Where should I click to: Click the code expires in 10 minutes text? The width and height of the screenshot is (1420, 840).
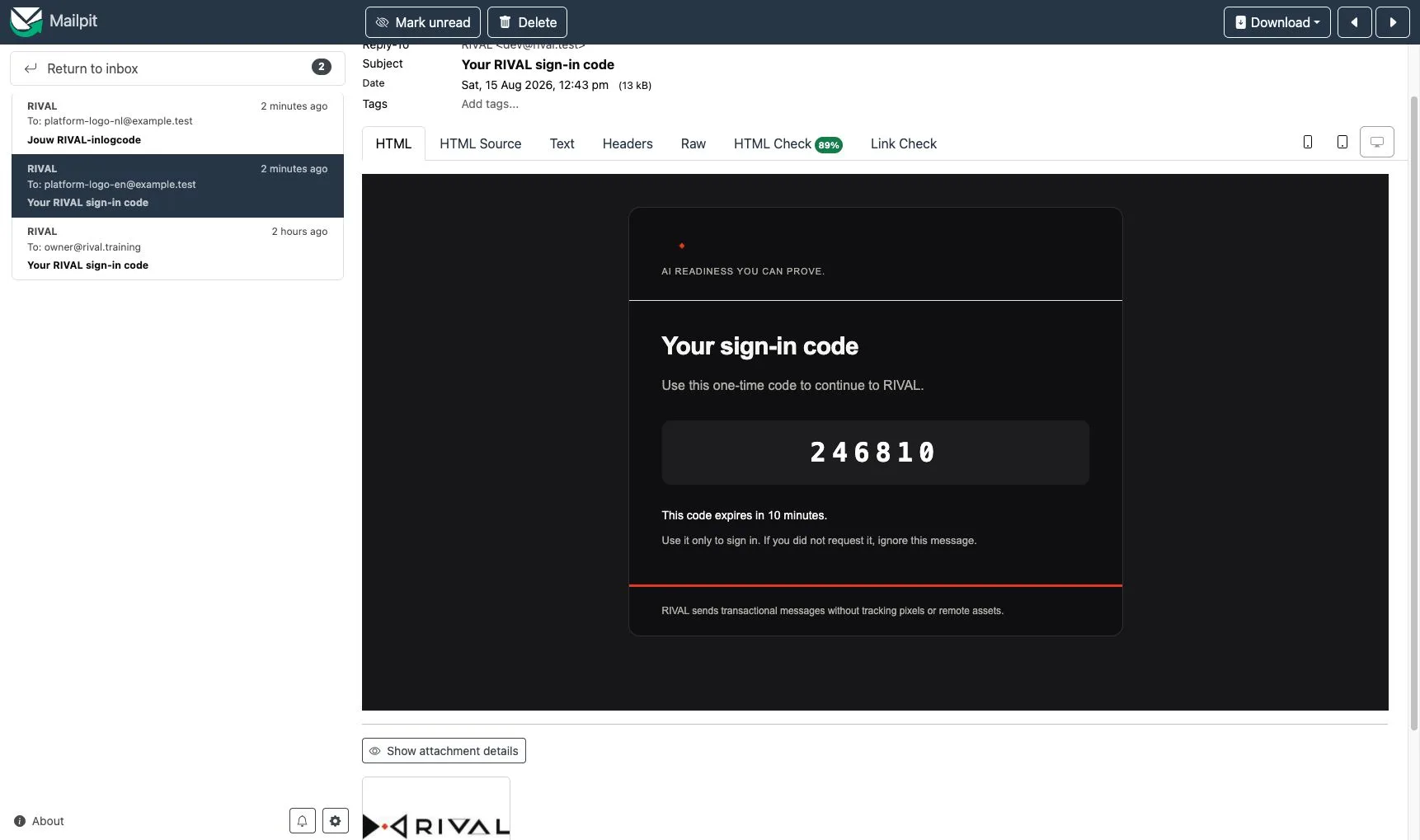744,515
